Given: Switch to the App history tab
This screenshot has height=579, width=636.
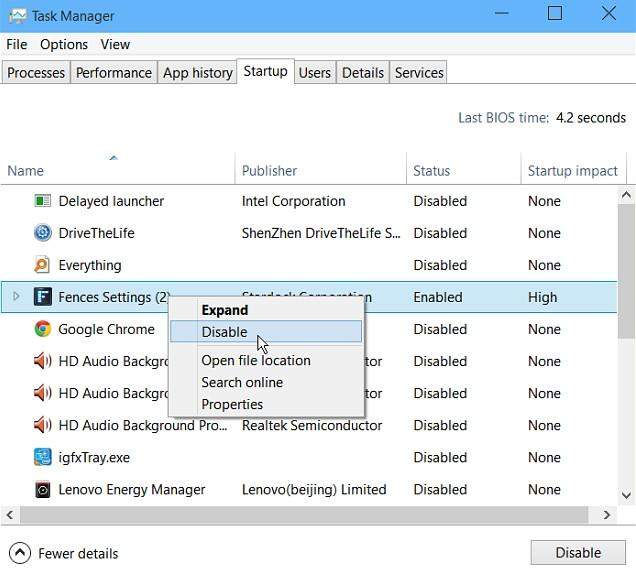Looking at the screenshot, I should coord(198,73).
